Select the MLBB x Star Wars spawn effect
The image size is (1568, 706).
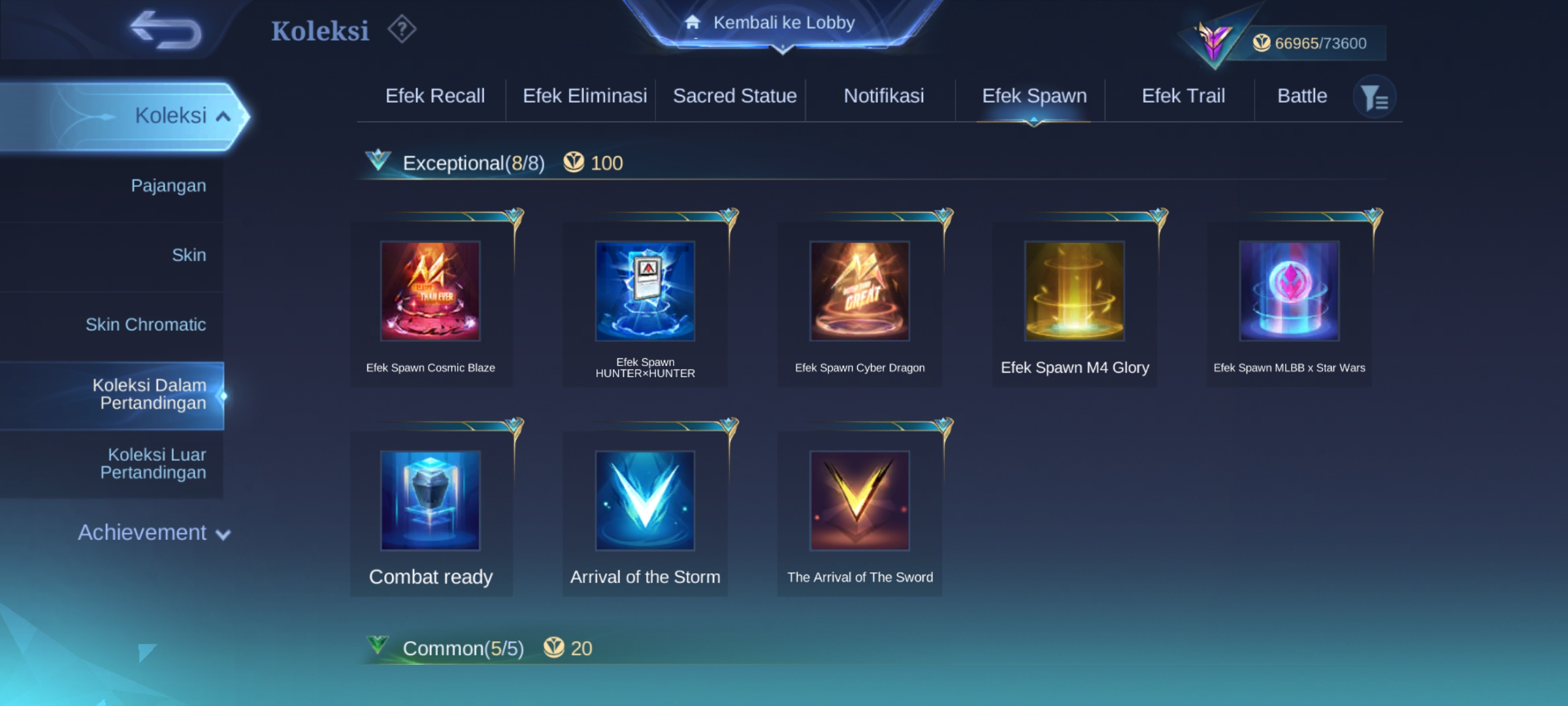[x=1289, y=305]
